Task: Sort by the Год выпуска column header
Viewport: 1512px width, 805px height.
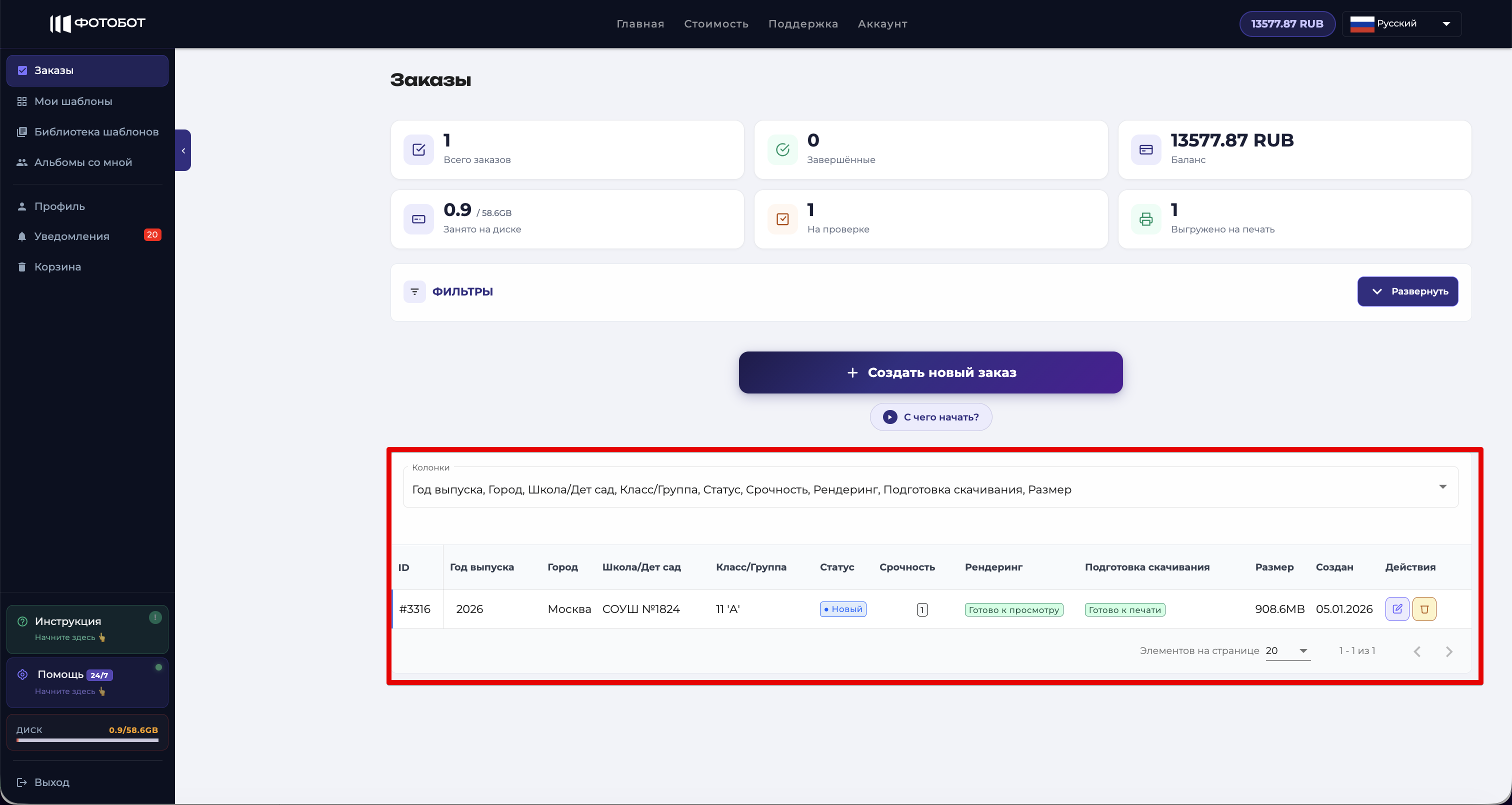Action: pos(482,567)
